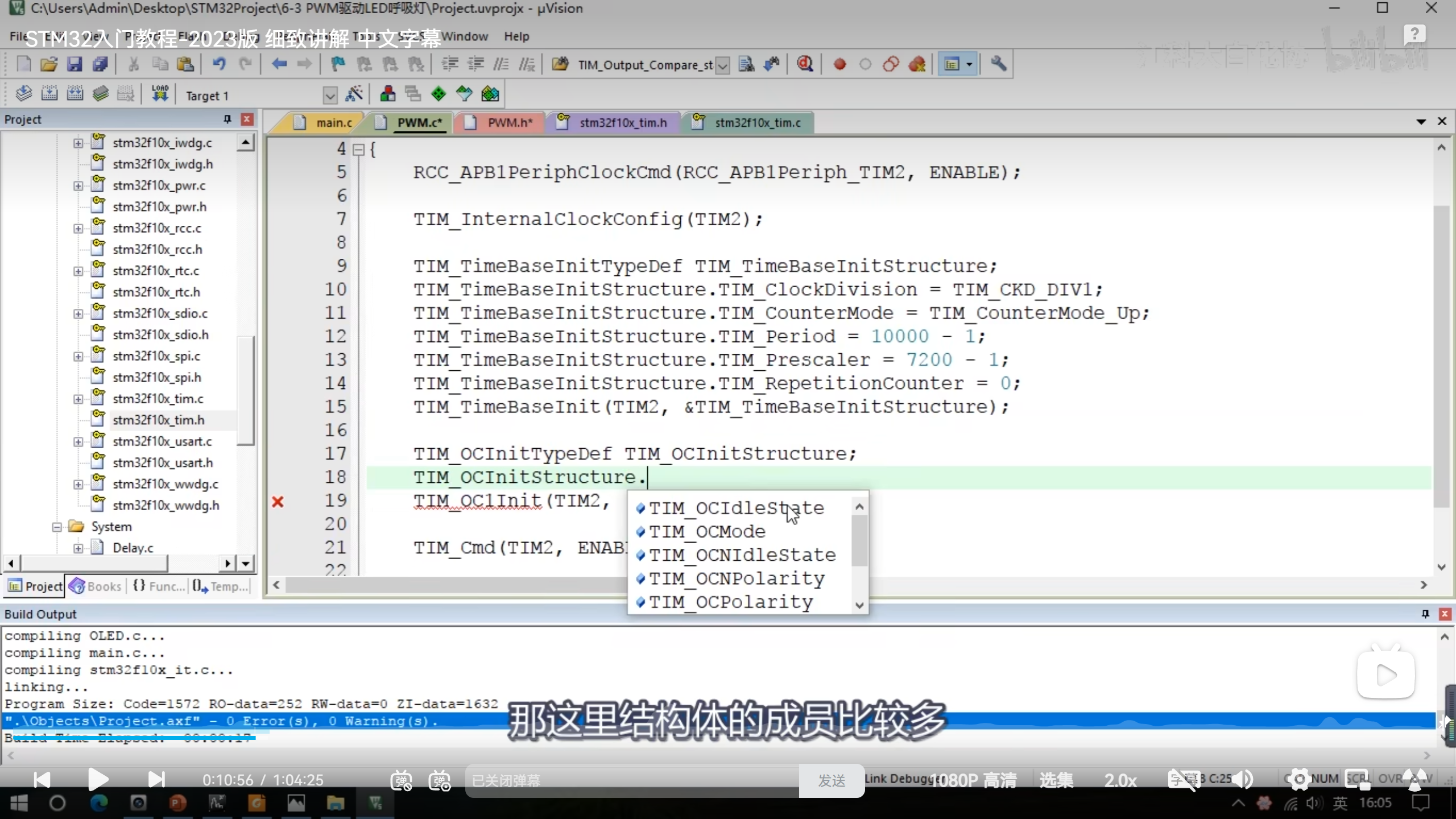This screenshot has height=819, width=1456.
Task: Click the Insert Breakpoint red dot icon
Action: (x=839, y=64)
